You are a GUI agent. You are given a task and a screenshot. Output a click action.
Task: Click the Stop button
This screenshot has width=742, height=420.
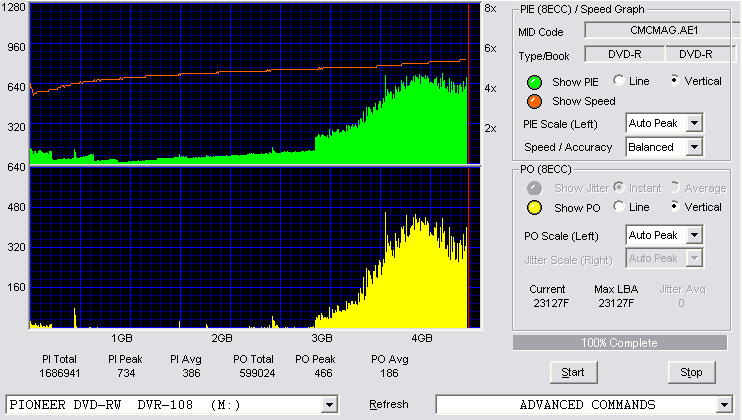(x=691, y=373)
